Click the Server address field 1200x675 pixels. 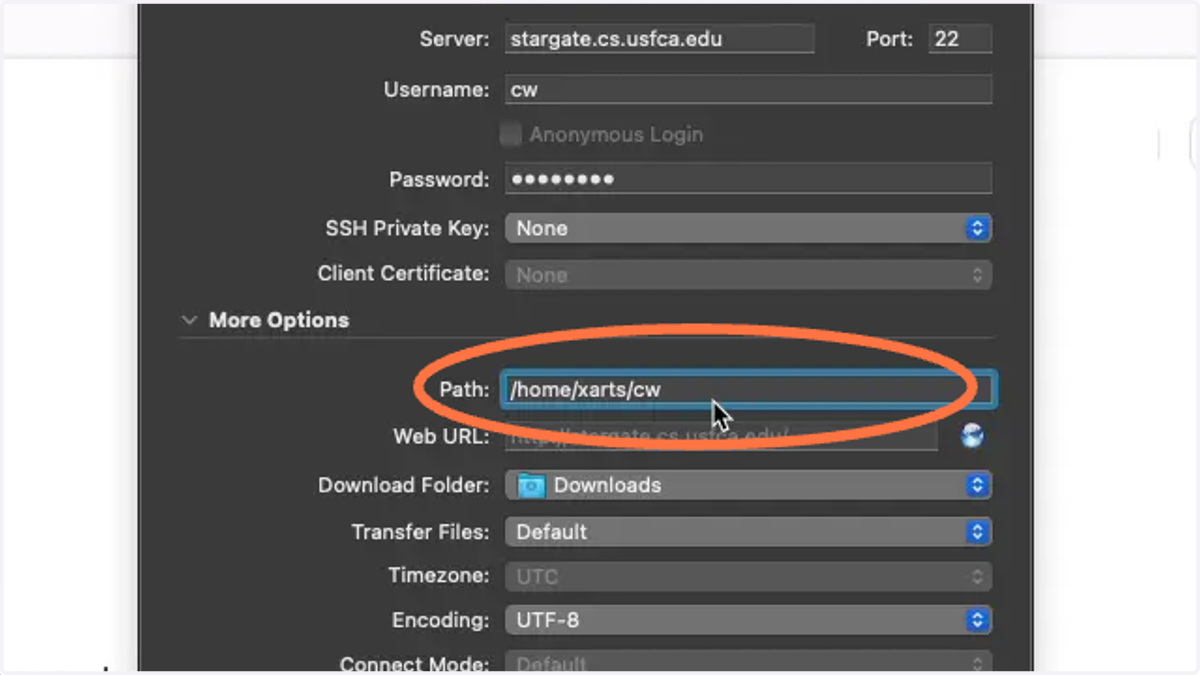tap(659, 39)
